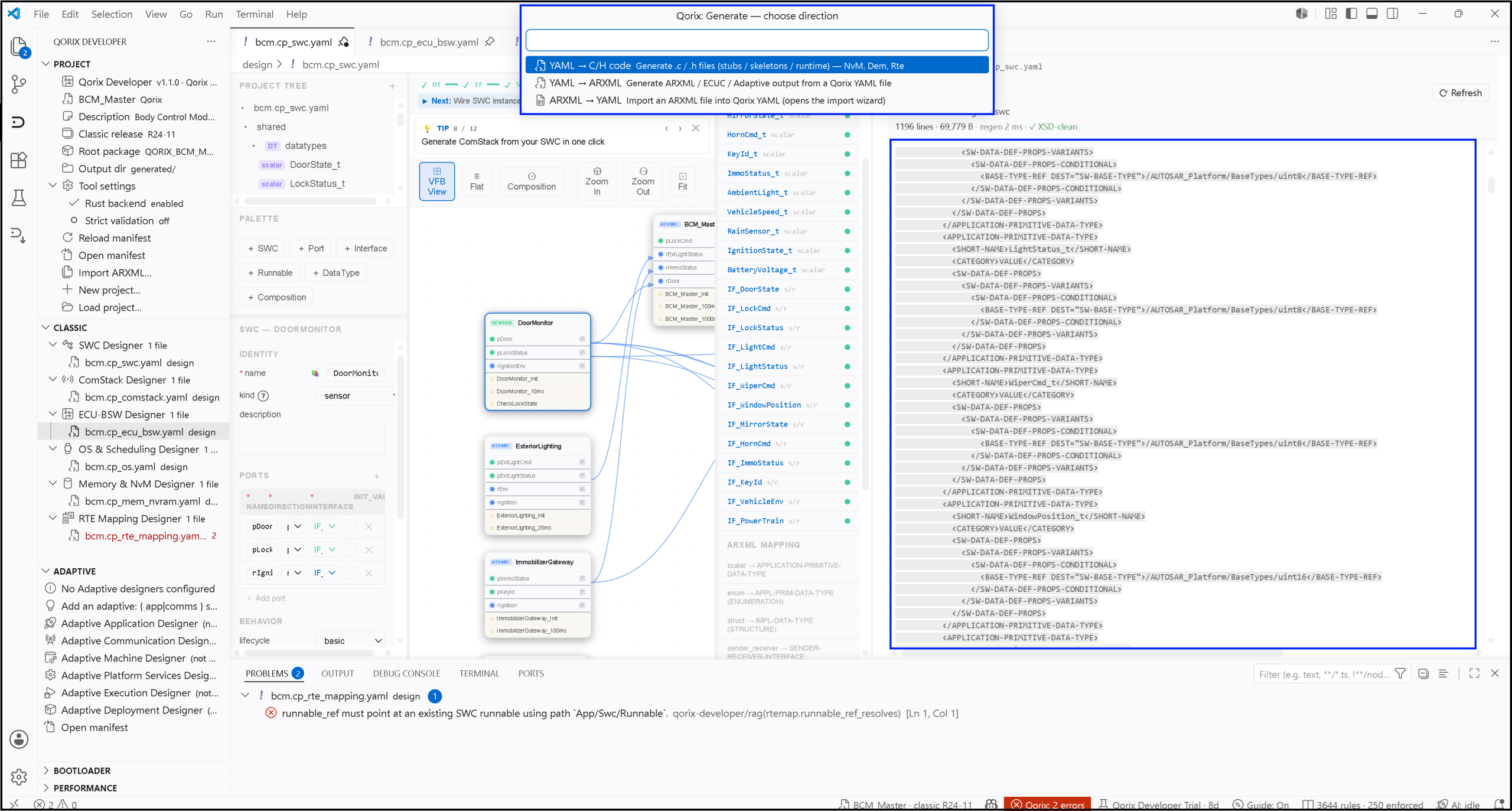The image size is (1512, 811).
Task: Click the Collapse All icon in Problems panel
Action: [x=1423, y=673]
